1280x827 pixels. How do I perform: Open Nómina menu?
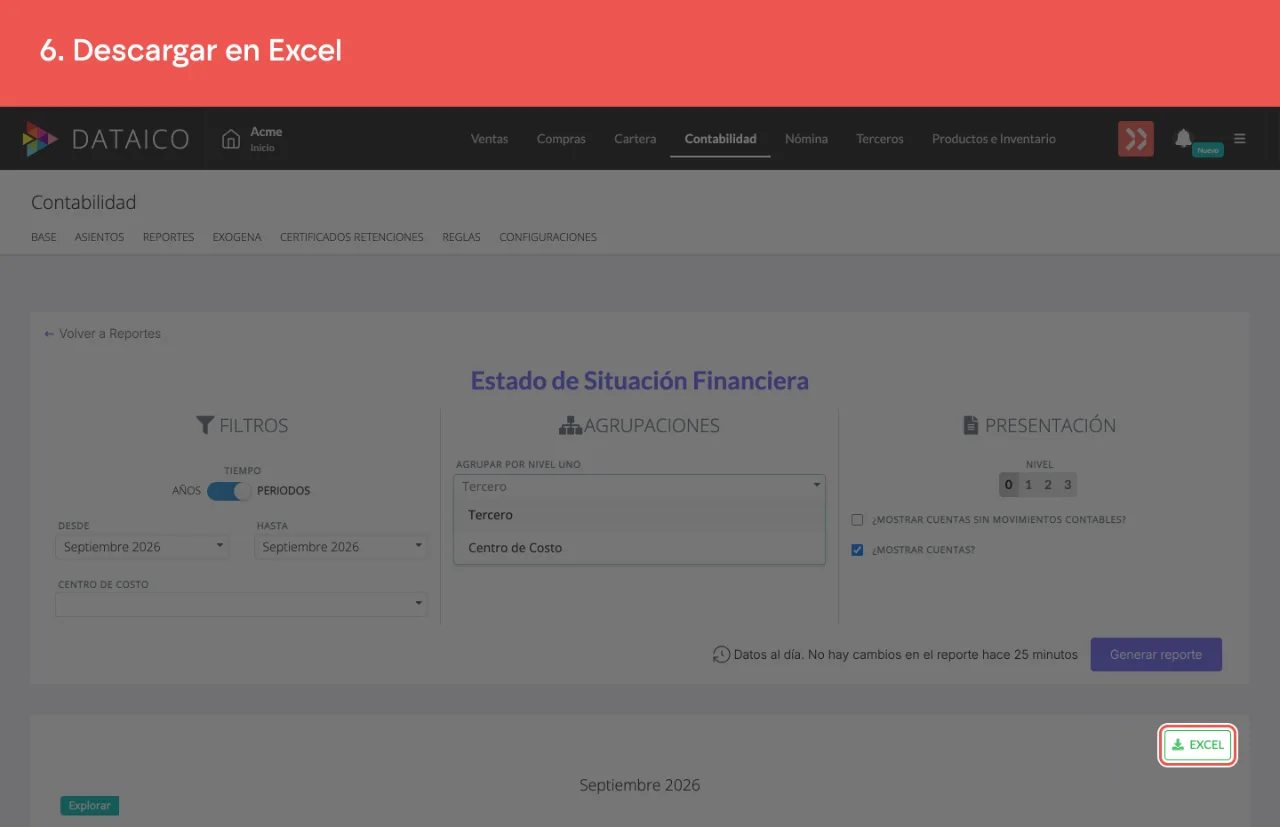click(x=806, y=139)
